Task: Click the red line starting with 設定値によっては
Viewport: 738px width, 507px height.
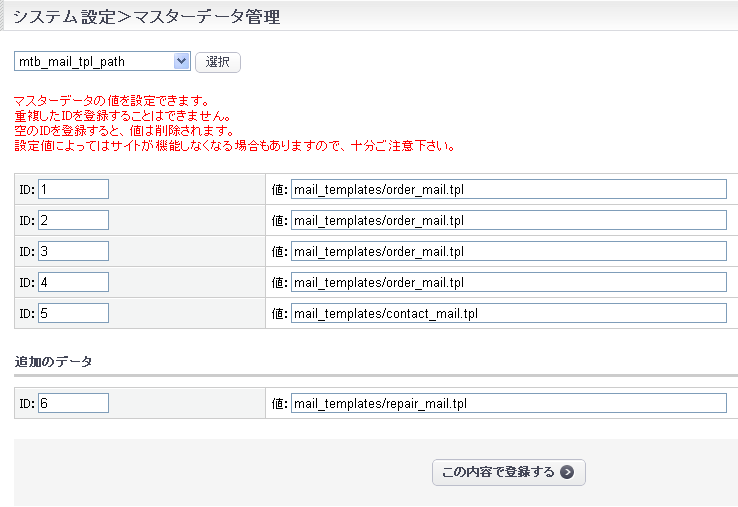Action: point(234,146)
